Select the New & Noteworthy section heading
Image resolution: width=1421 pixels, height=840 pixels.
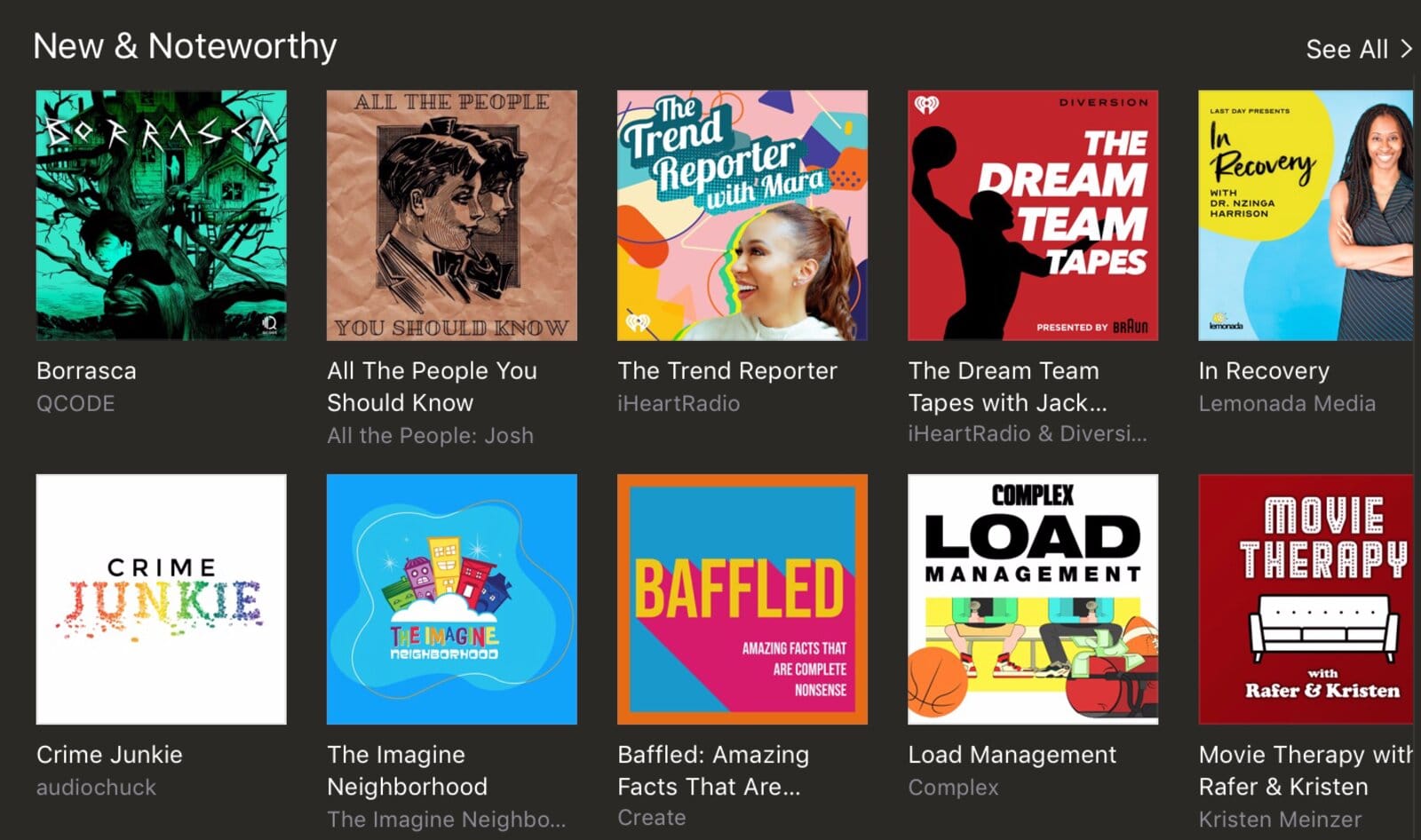185,46
